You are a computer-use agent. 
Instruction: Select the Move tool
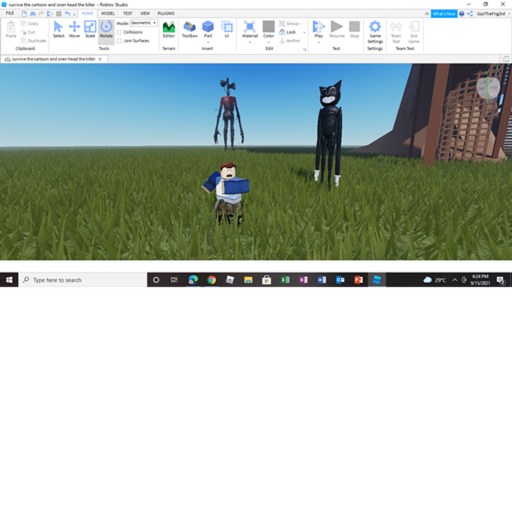click(x=74, y=29)
